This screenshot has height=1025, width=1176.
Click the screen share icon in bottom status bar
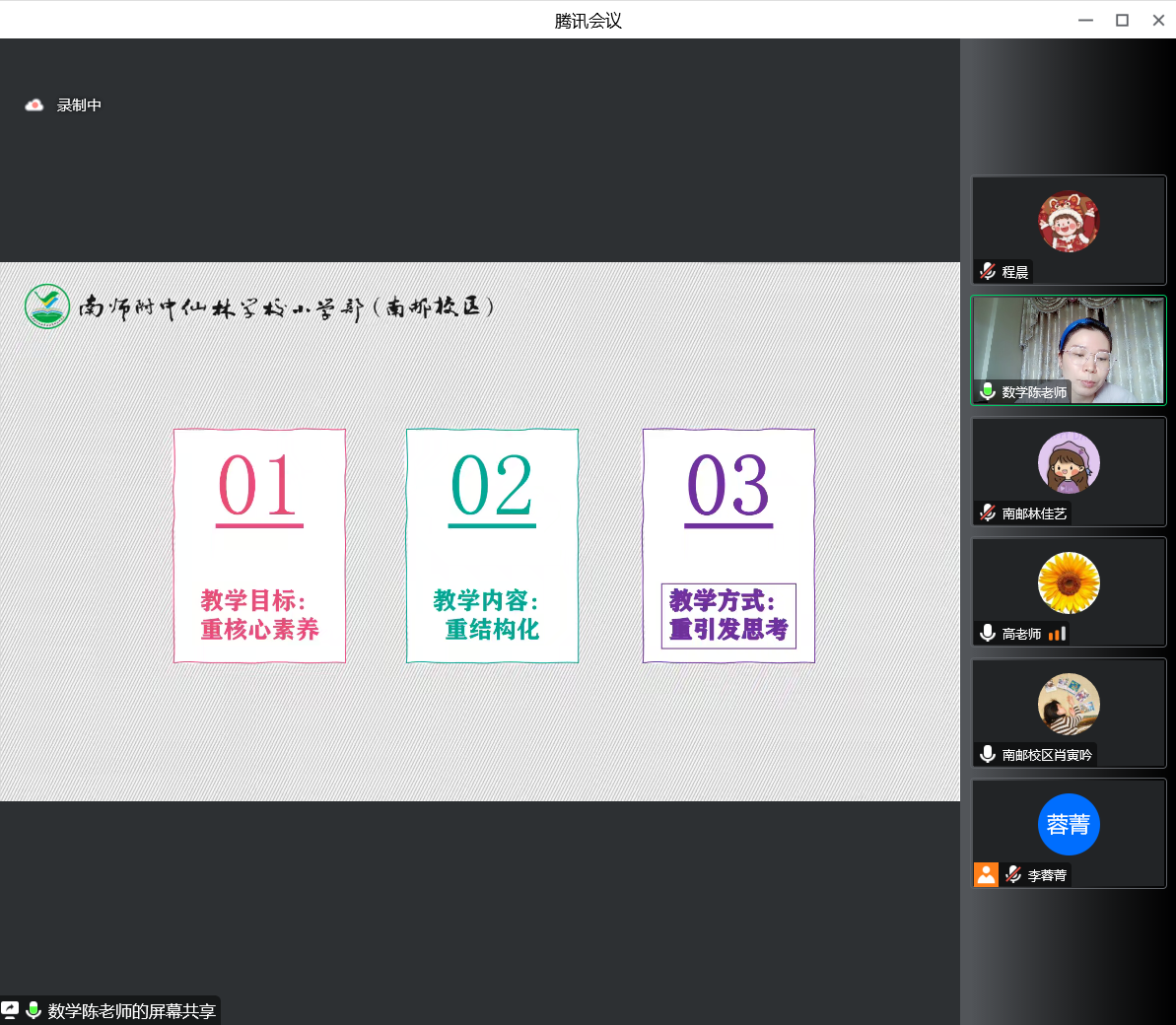[x=10, y=1009]
